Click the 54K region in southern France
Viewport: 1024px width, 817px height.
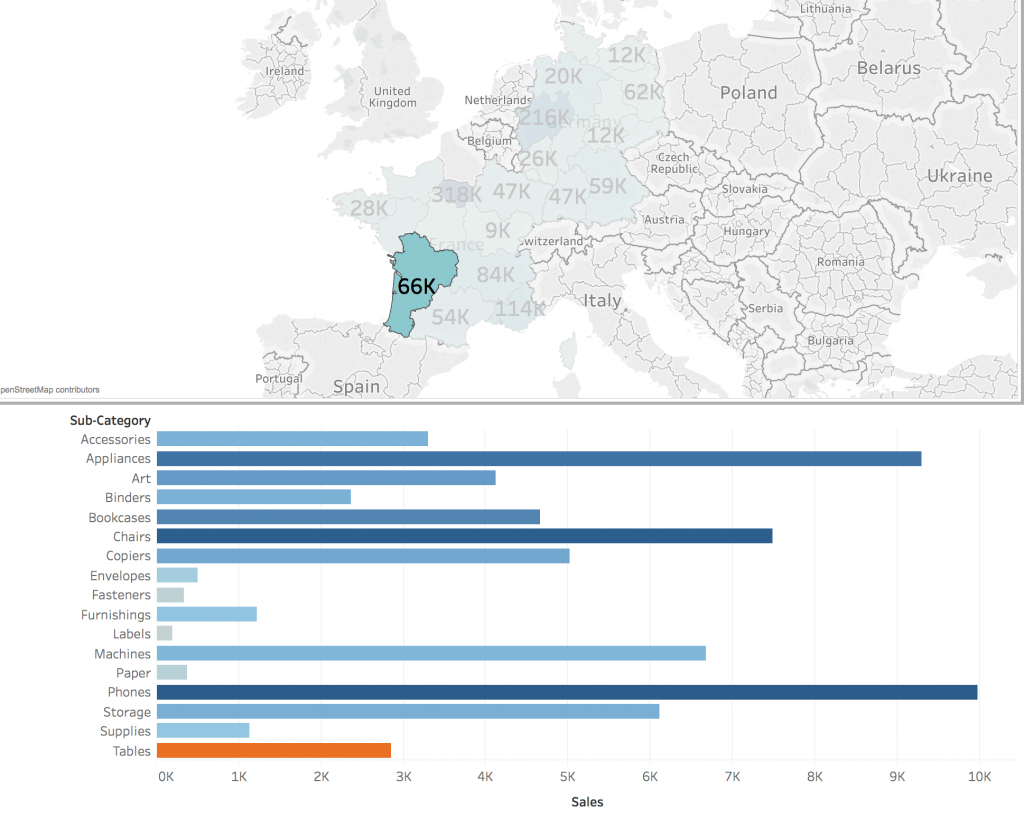pos(450,317)
